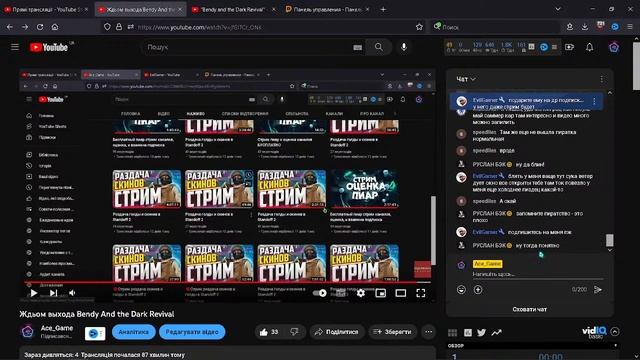Open the browser application menu
The image size is (640, 360).
pyautogui.click(x=630, y=27)
